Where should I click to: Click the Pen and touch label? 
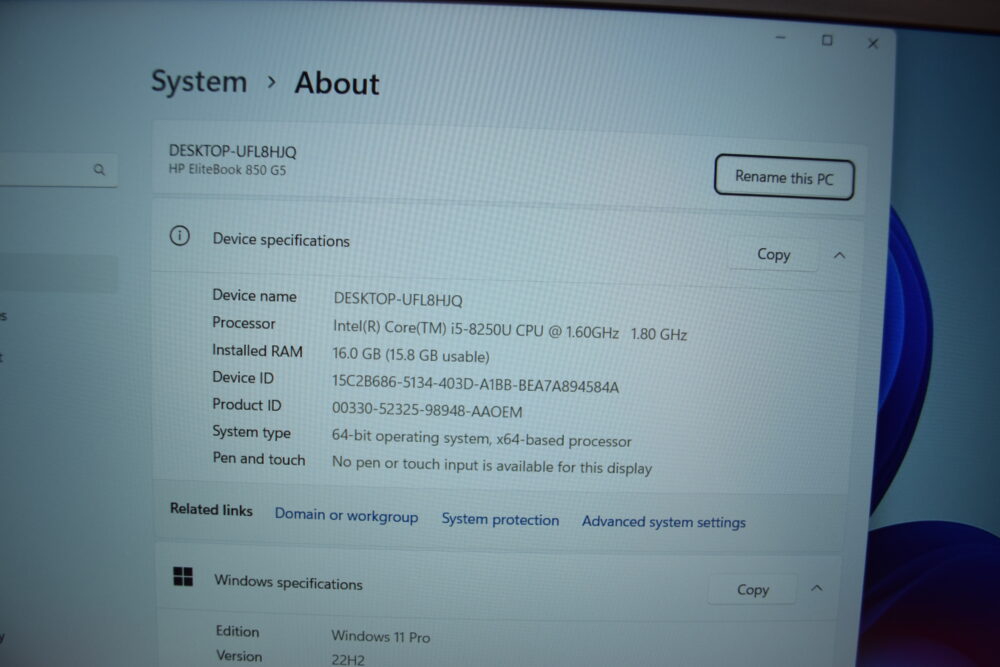pos(259,459)
